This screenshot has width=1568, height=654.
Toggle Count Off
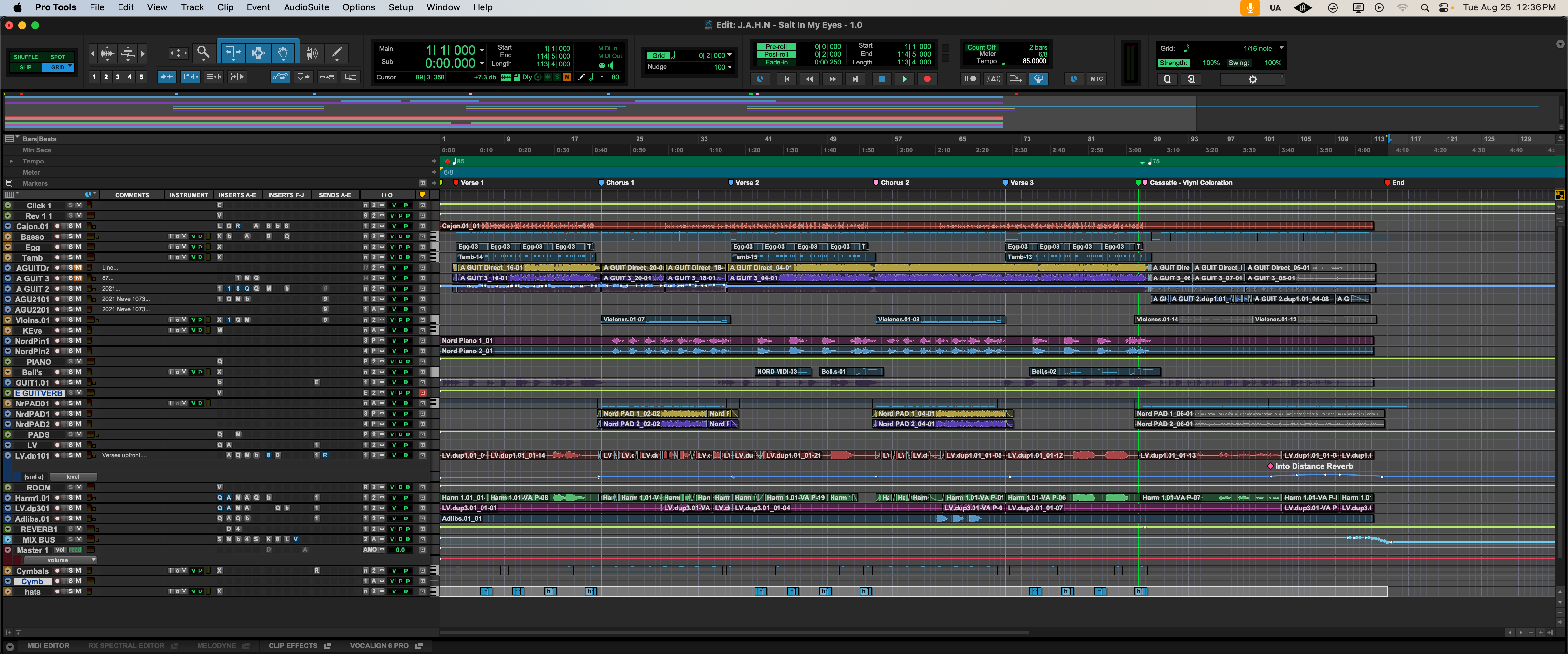981,48
